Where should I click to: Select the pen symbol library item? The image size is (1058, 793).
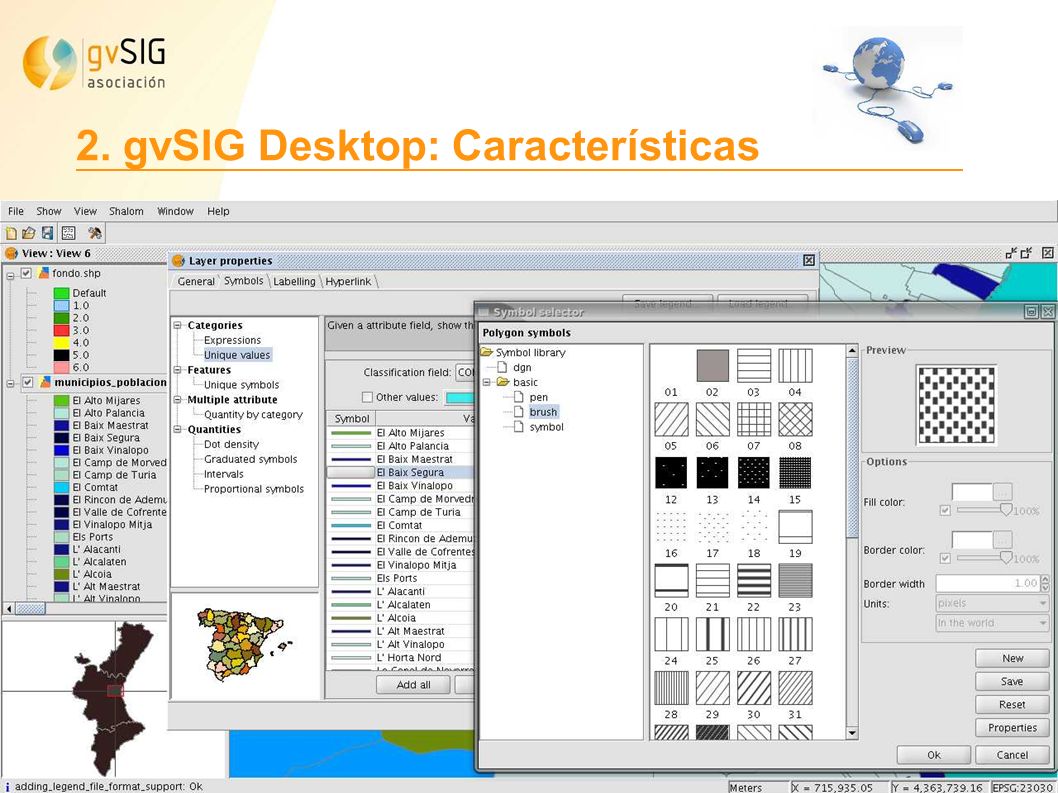click(x=538, y=397)
